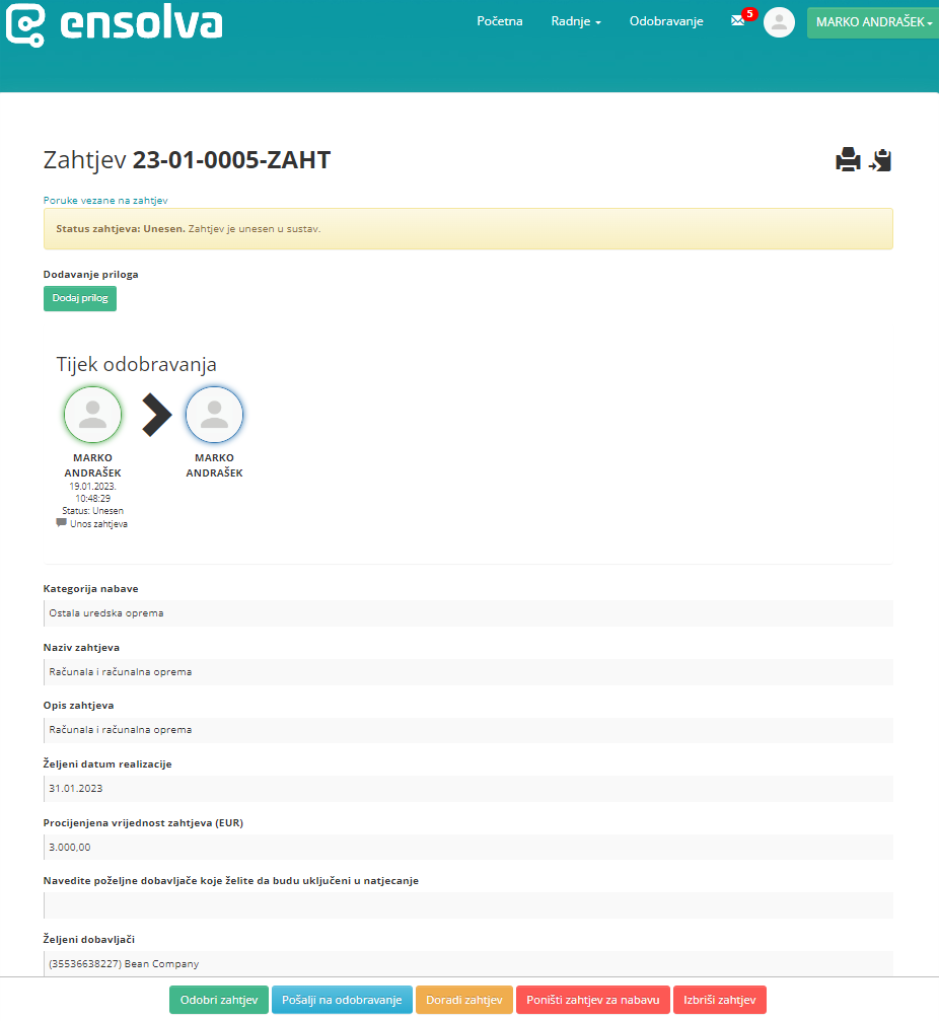The width and height of the screenshot is (939, 1021).
Task: Click the comment bubble icon by Unos zahtjeva
Action: coord(61,523)
